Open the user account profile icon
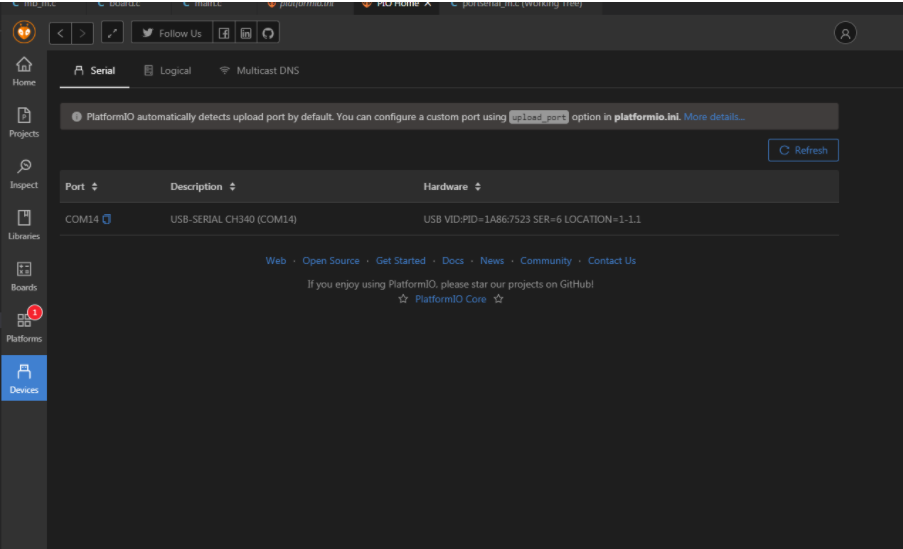The width and height of the screenshot is (903, 549). click(x=845, y=33)
